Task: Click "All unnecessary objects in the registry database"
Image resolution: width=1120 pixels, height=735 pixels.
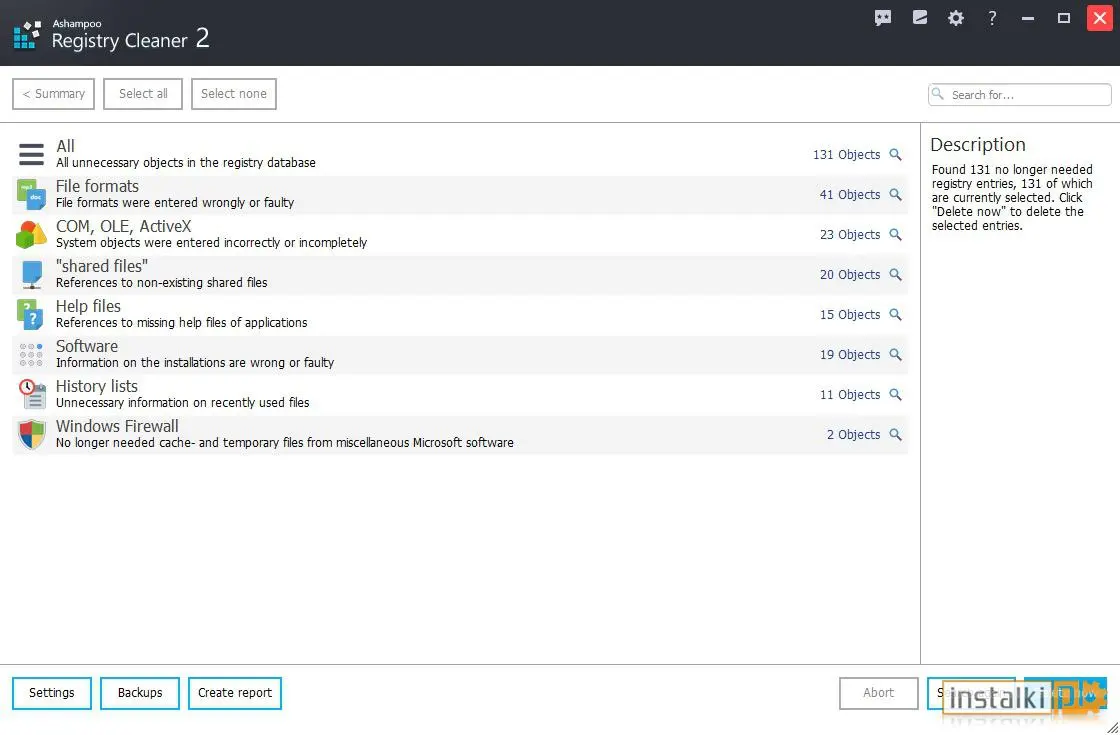Action: click(x=186, y=163)
